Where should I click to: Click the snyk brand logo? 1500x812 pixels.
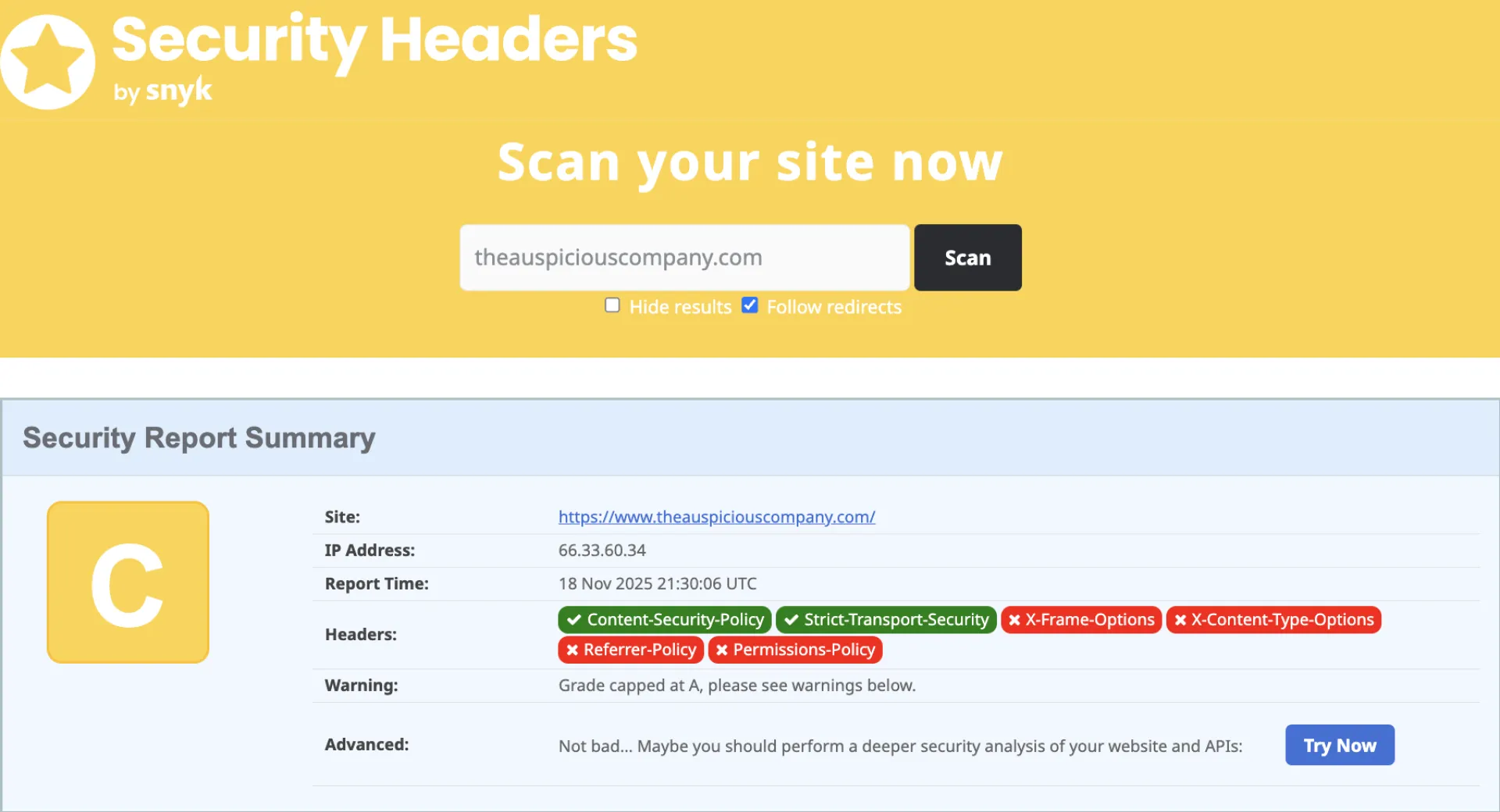coord(178,91)
